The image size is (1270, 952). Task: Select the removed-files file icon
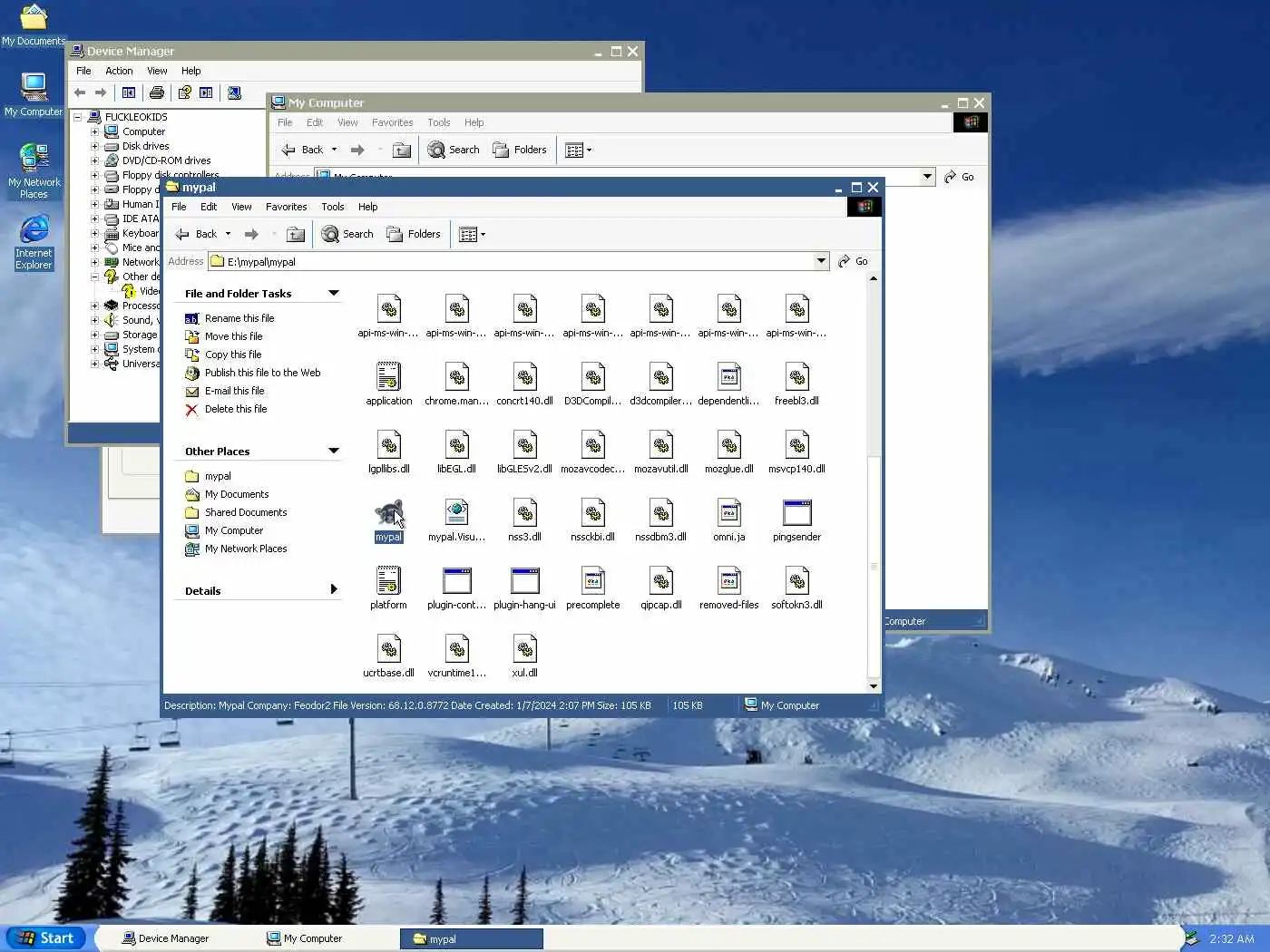pyautogui.click(x=729, y=581)
